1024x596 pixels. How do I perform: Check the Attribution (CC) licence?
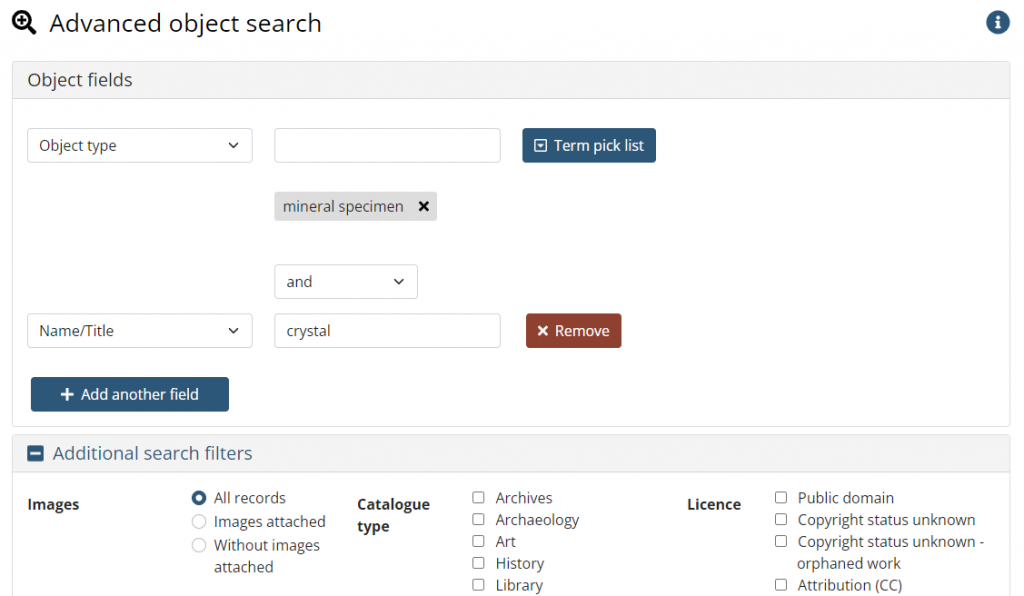point(781,584)
